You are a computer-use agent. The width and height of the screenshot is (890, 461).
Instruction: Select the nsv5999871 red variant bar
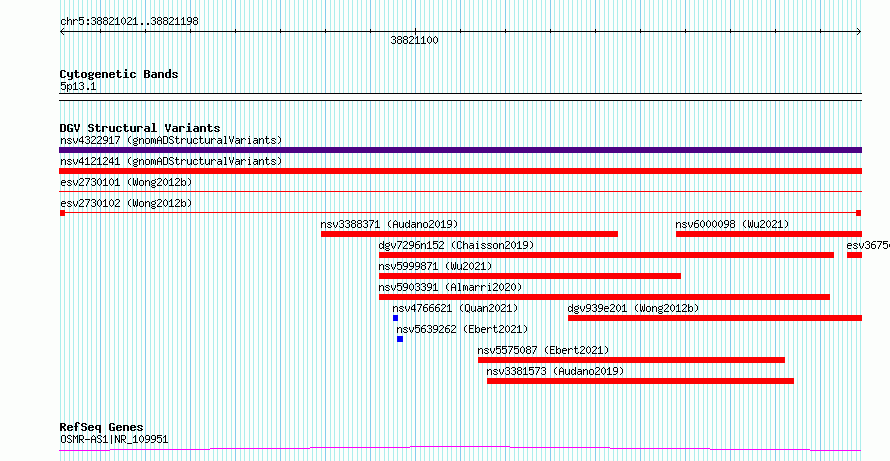point(530,276)
